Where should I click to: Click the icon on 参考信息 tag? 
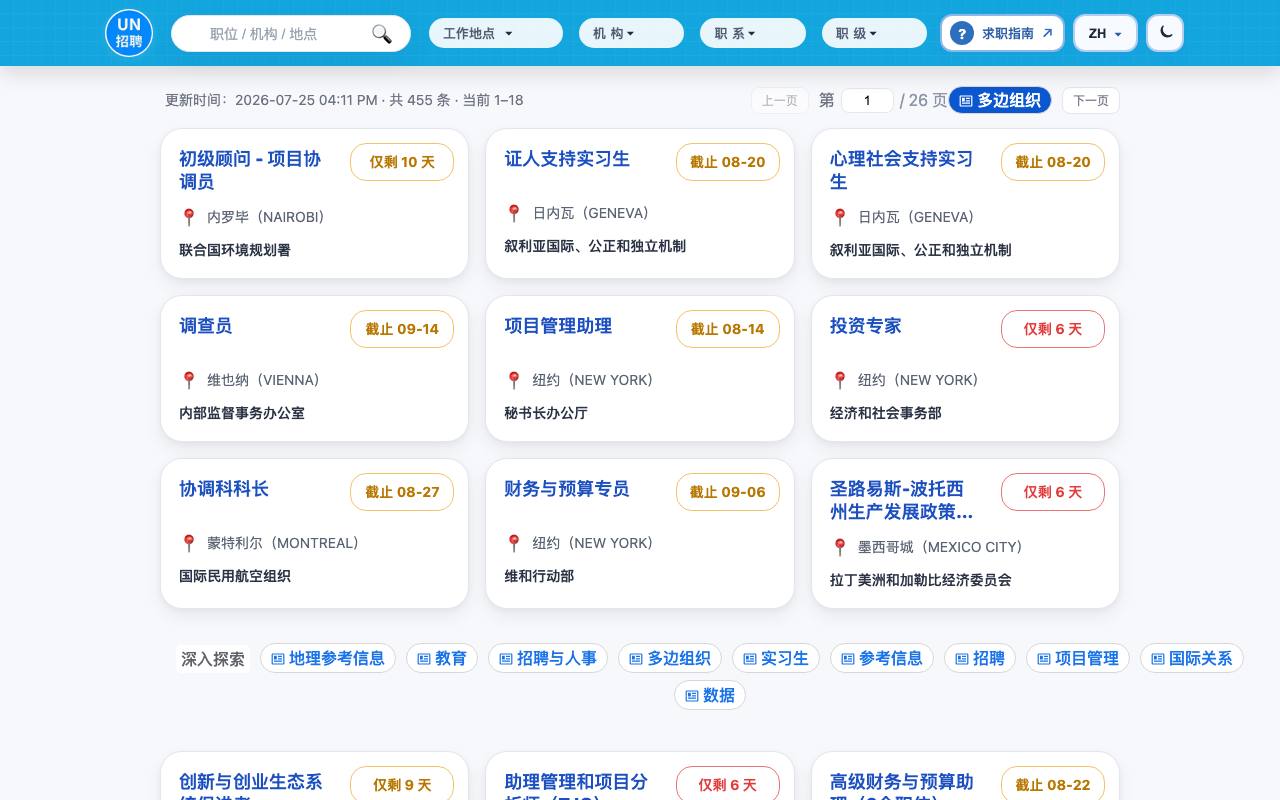(848, 659)
